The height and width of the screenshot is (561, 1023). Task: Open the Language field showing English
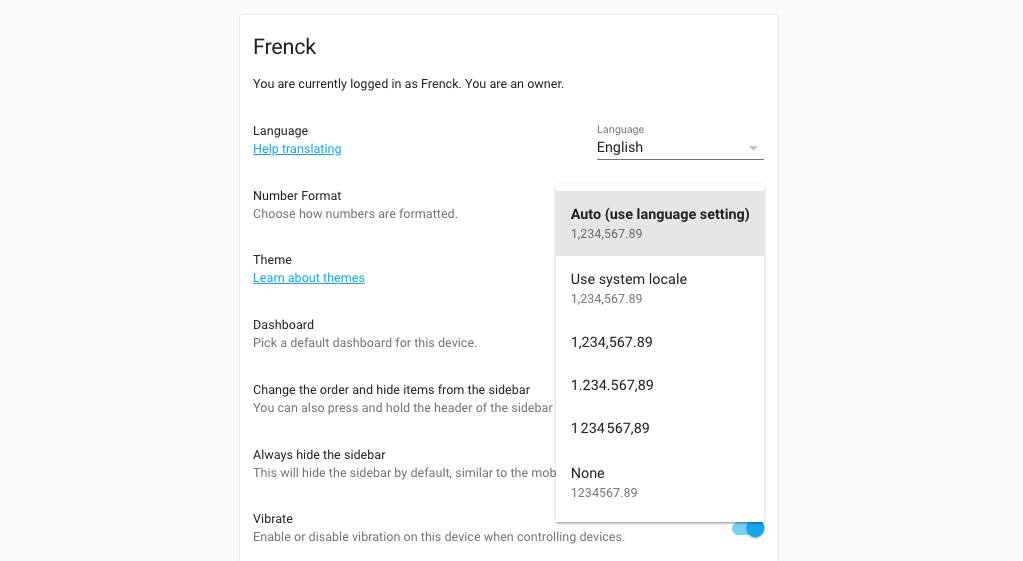click(670, 147)
